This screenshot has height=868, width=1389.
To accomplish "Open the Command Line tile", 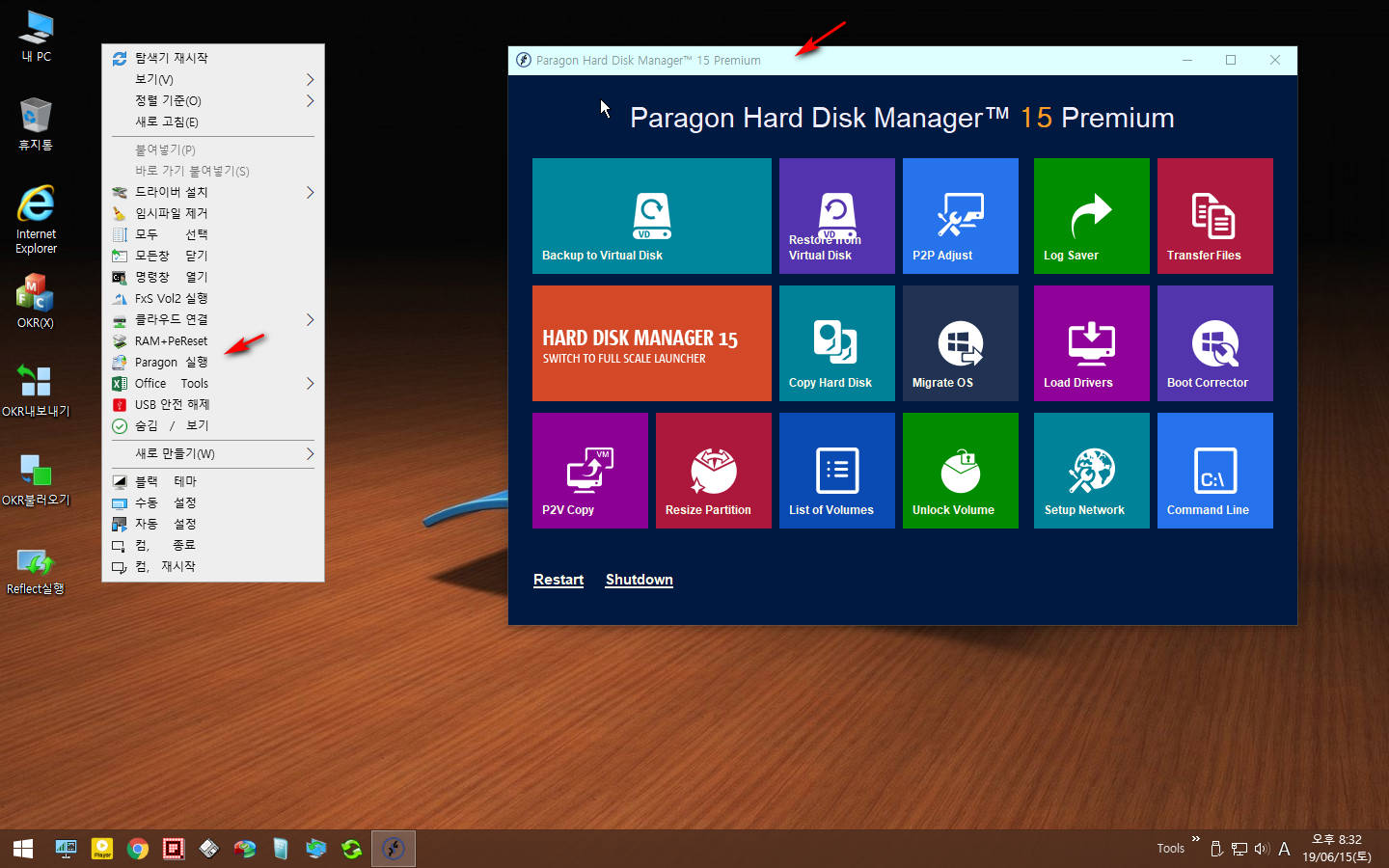I will [x=1215, y=471].
